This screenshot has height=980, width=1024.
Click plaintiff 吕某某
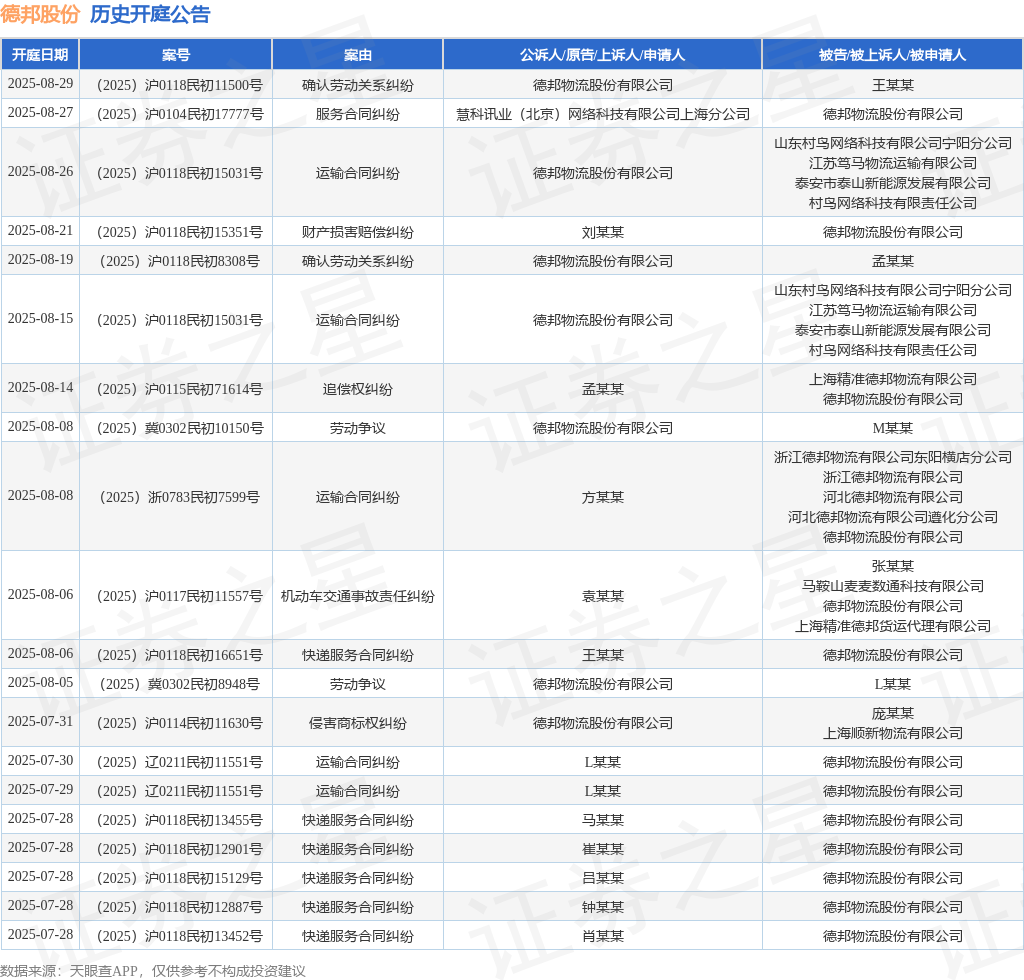[x=602, y=878]
